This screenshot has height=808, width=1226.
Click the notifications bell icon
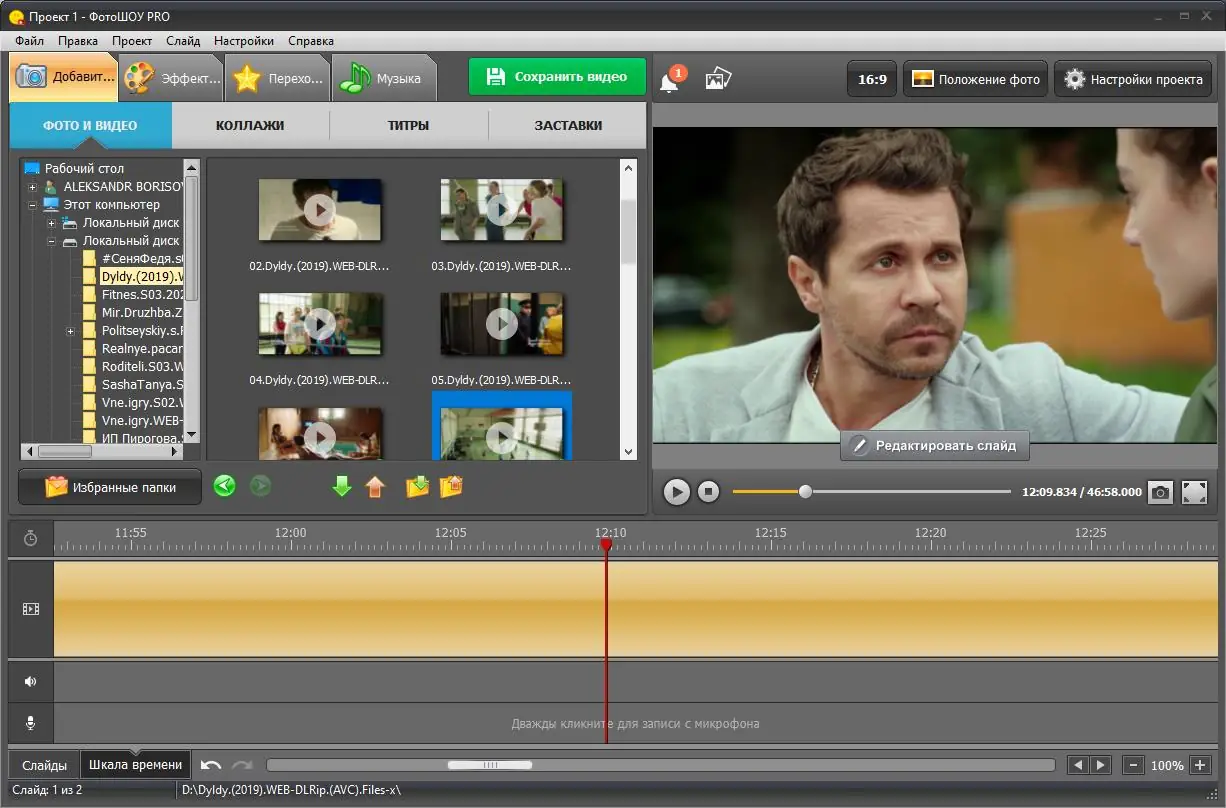(x=669, y=81)
